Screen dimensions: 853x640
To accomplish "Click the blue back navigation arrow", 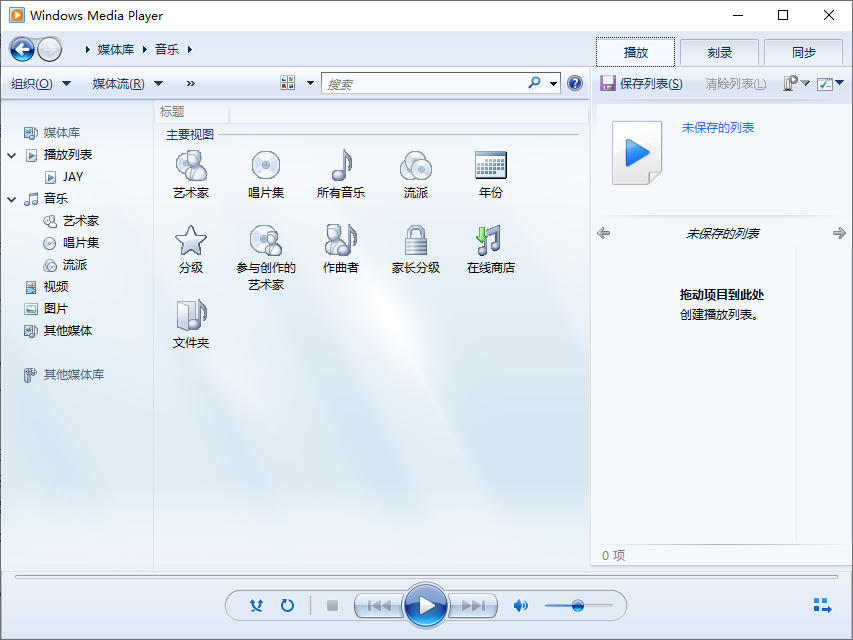I will pos(22,50).
